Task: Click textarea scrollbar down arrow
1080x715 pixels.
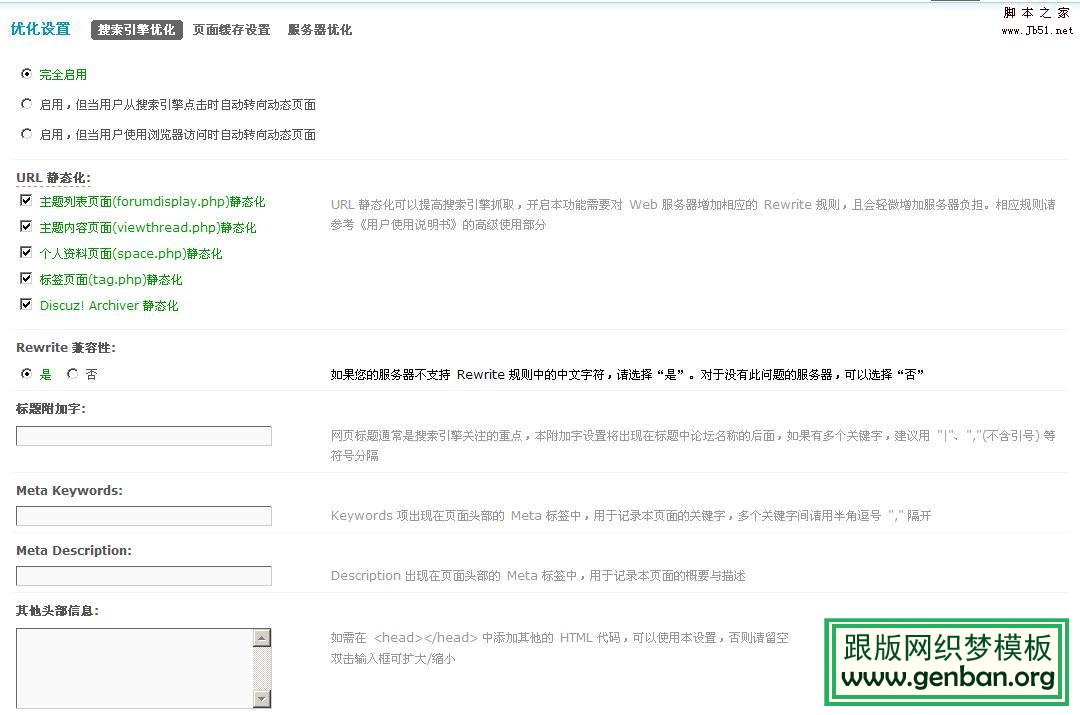Action: [x=262, y=699]
